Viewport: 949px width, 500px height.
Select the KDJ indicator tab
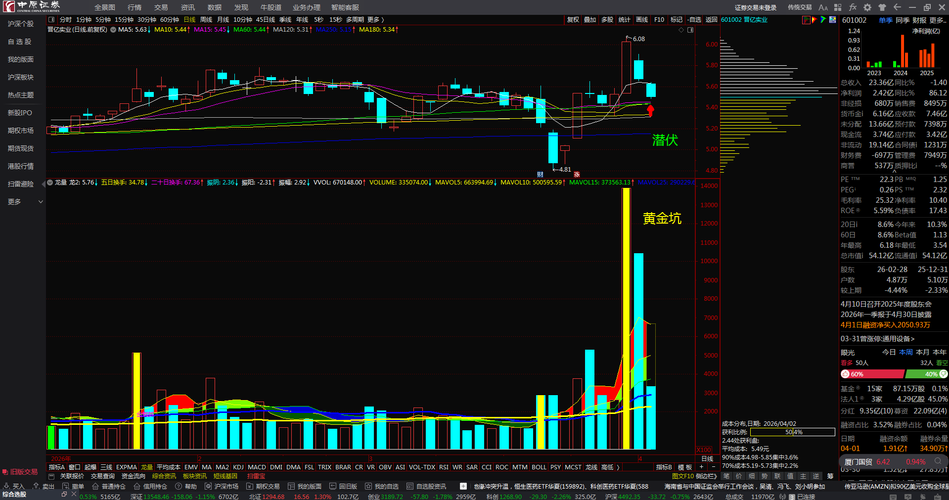(238, 467)
